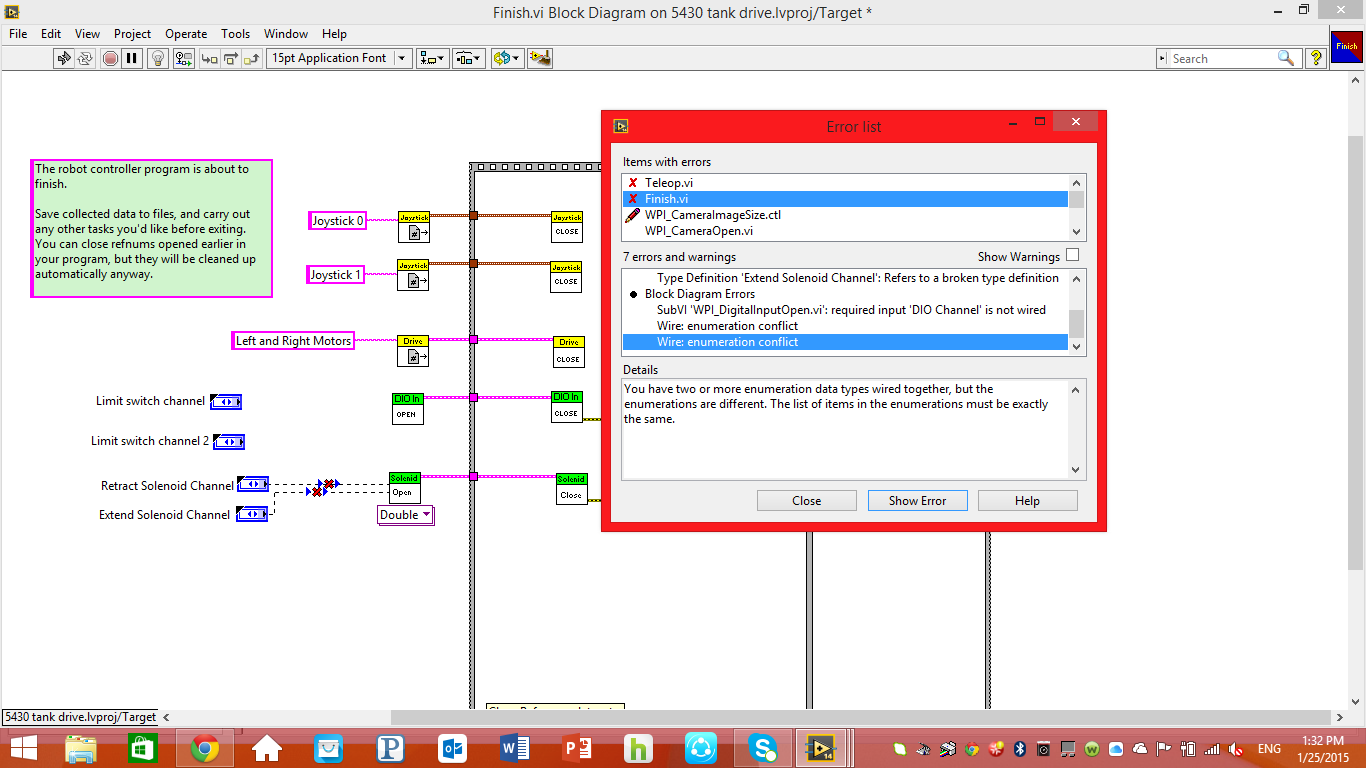
Task: Expand the Align Objects dropdown
Action: pos(433,58)
